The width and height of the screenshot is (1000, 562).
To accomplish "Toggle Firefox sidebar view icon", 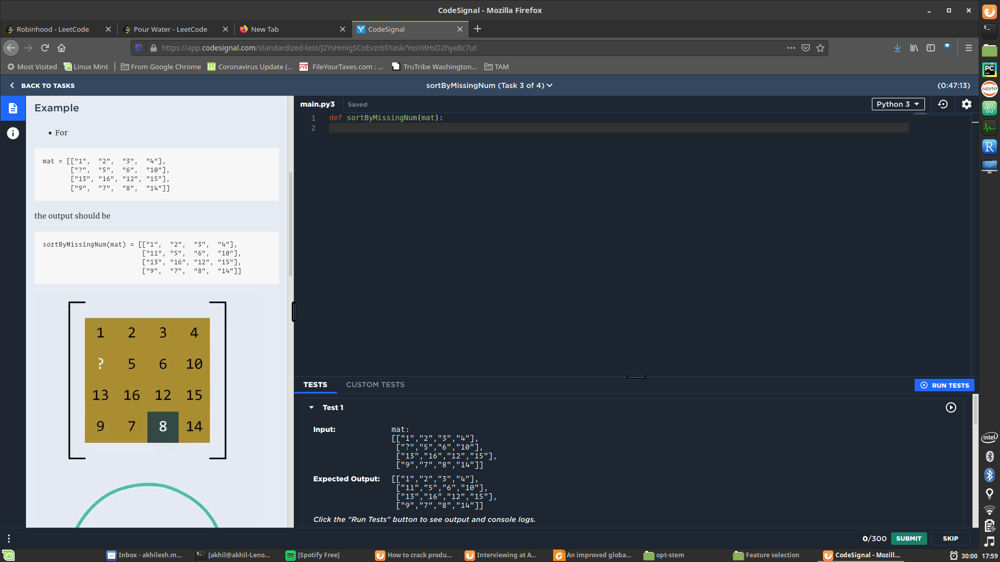I will (x=930, y=48).
